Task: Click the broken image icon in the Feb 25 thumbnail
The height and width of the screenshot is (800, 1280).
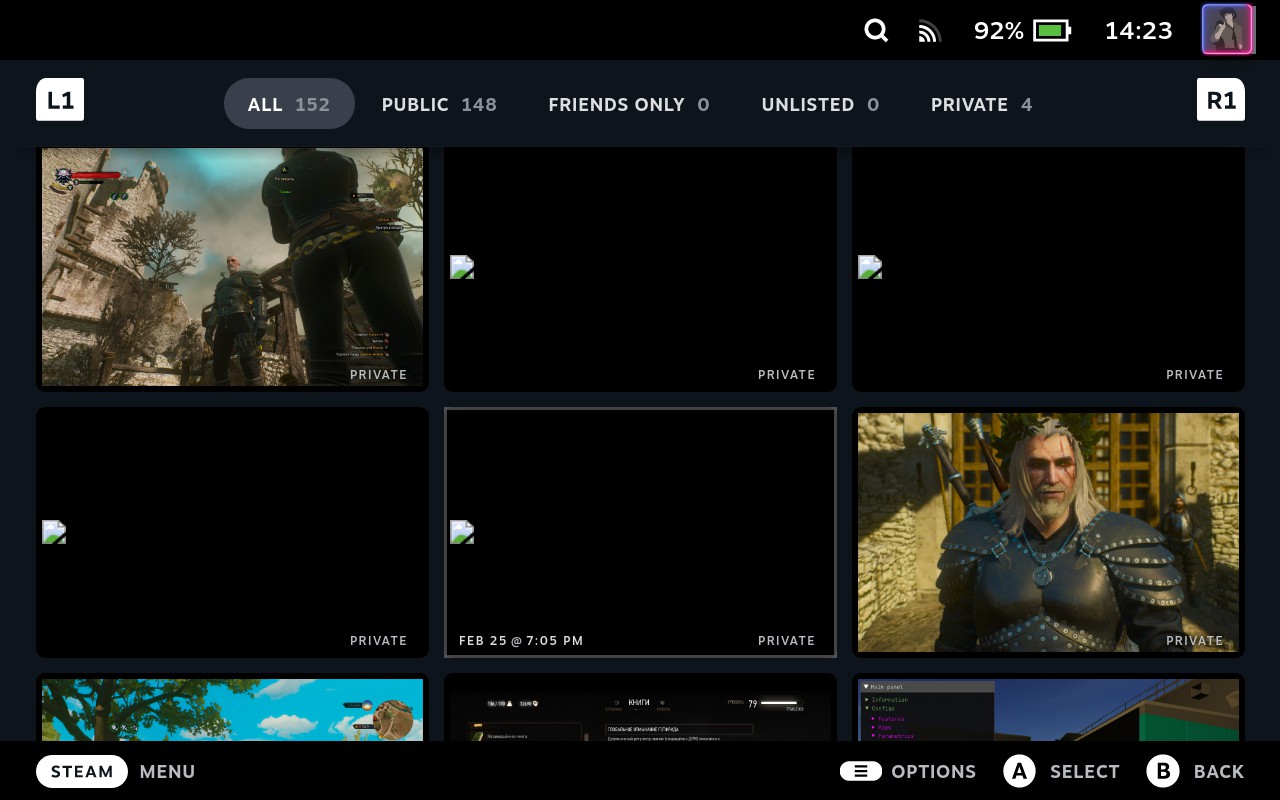Action: point(462,532)
